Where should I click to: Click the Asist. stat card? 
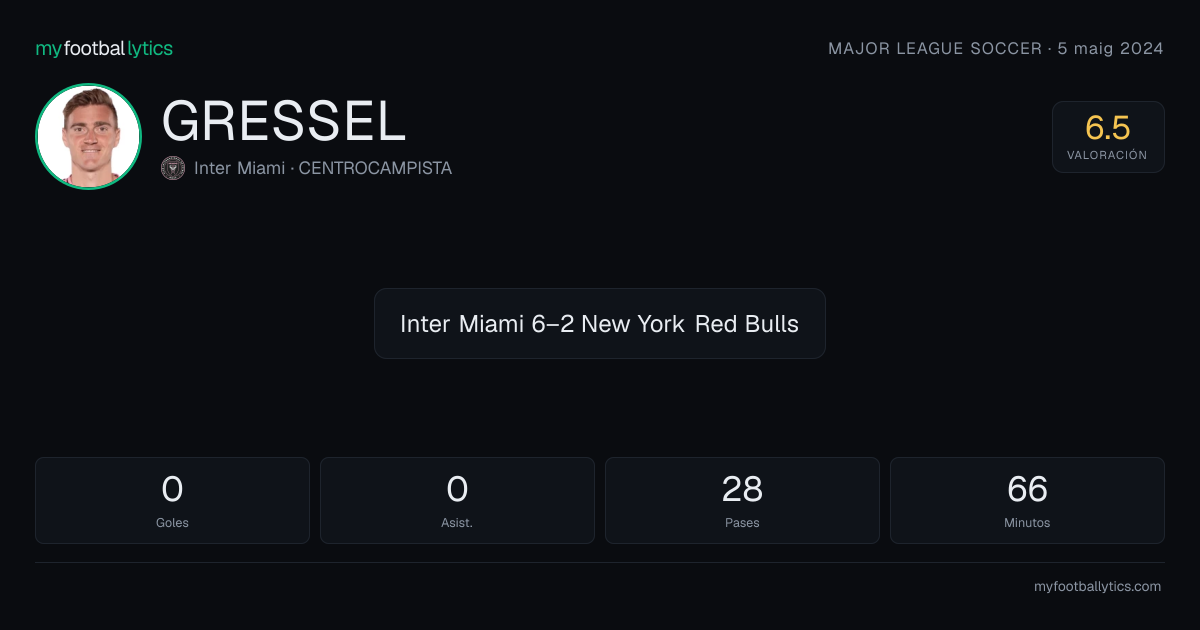point(457,500)
